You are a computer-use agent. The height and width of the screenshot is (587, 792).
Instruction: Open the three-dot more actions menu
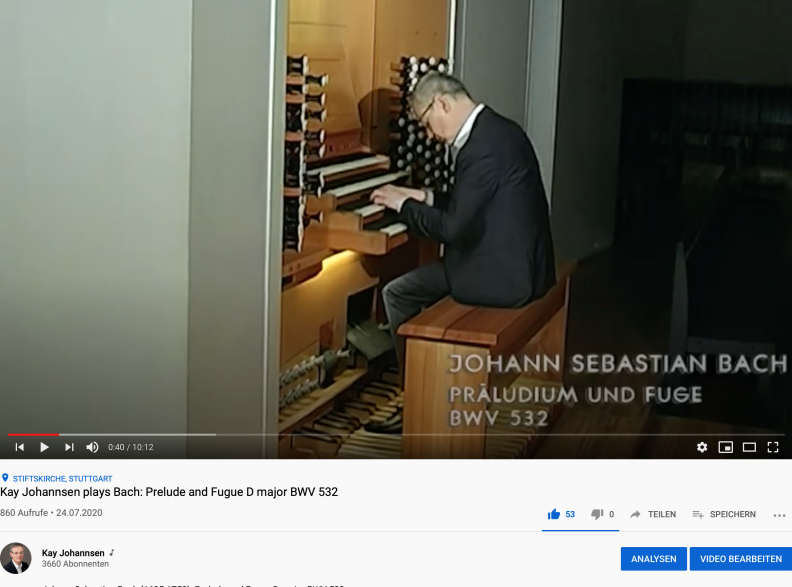coord(779,515)
